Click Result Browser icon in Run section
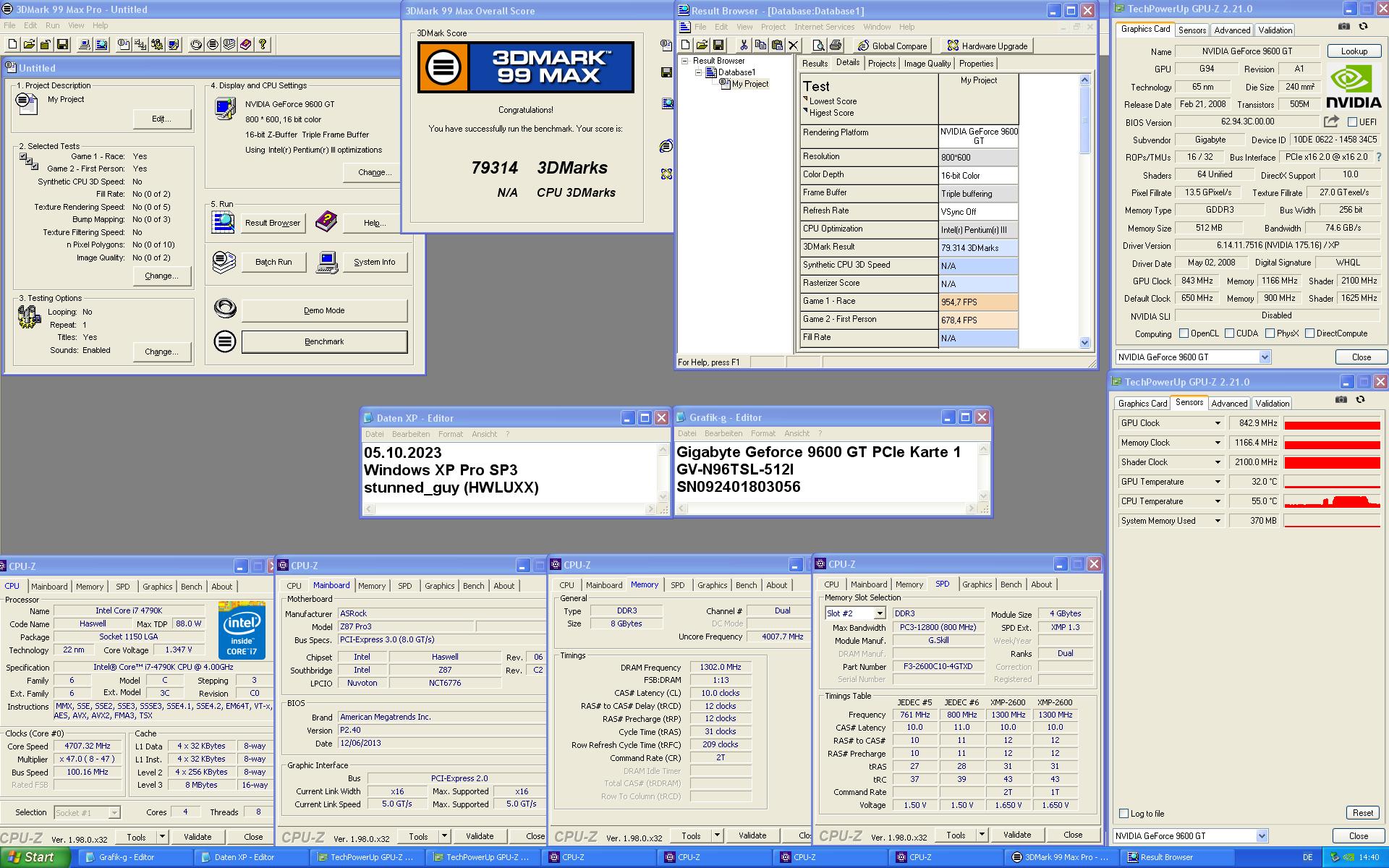This screenshot has width=1389, height=868. (223, 222)
